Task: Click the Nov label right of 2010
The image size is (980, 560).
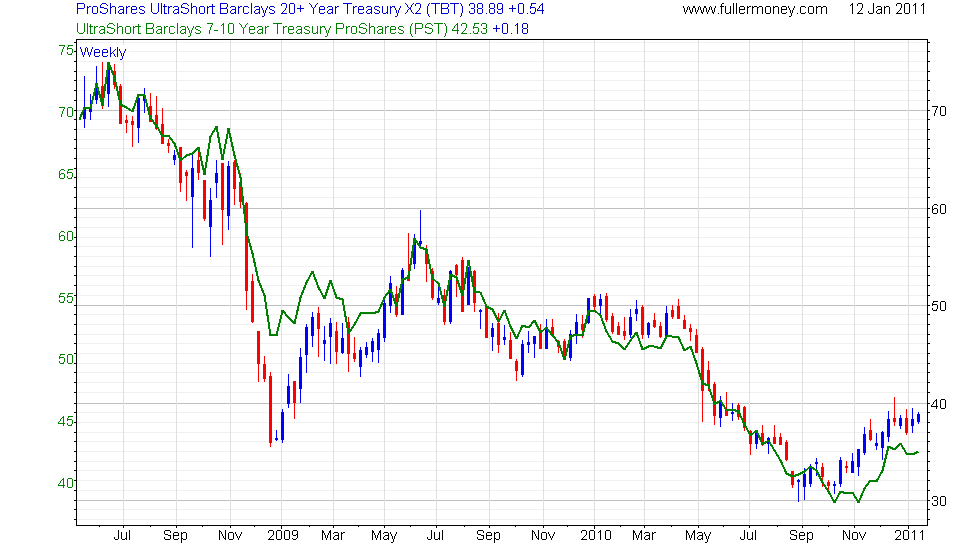Action: click(x=854, y=535)
